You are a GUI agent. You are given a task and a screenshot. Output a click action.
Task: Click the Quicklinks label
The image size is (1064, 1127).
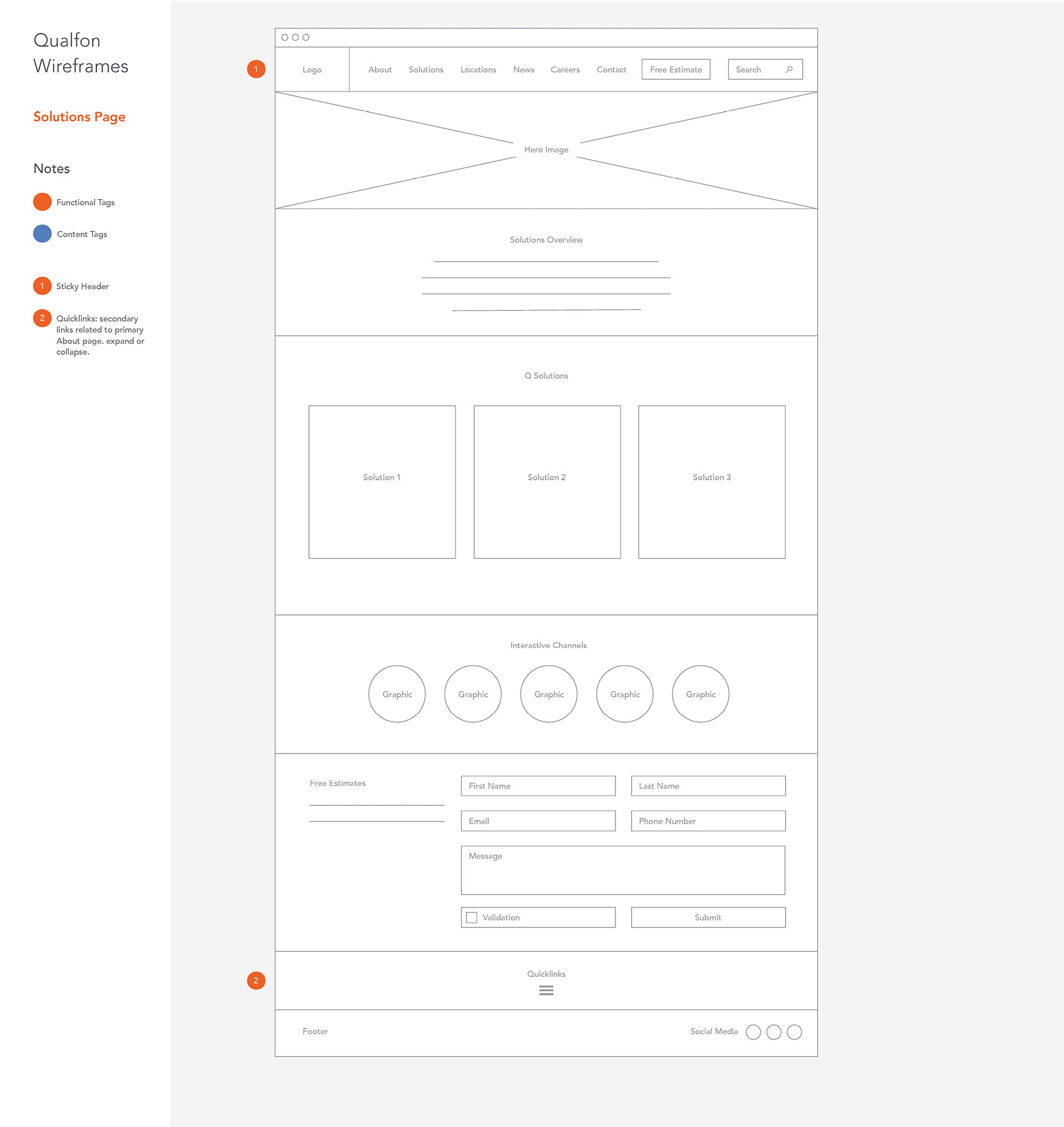pyautogui.click(x=546, y=973)
